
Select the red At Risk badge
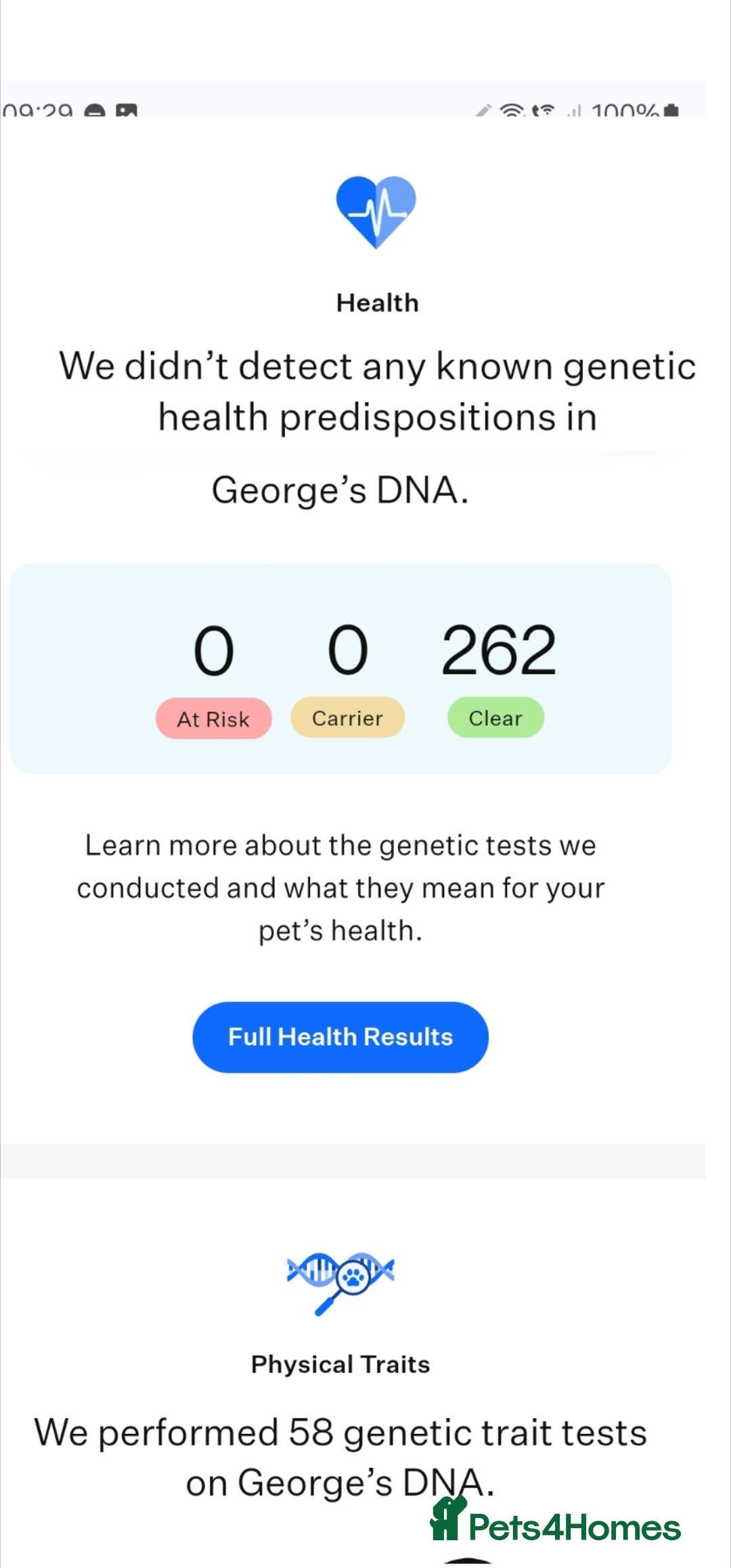coord(214,718)
